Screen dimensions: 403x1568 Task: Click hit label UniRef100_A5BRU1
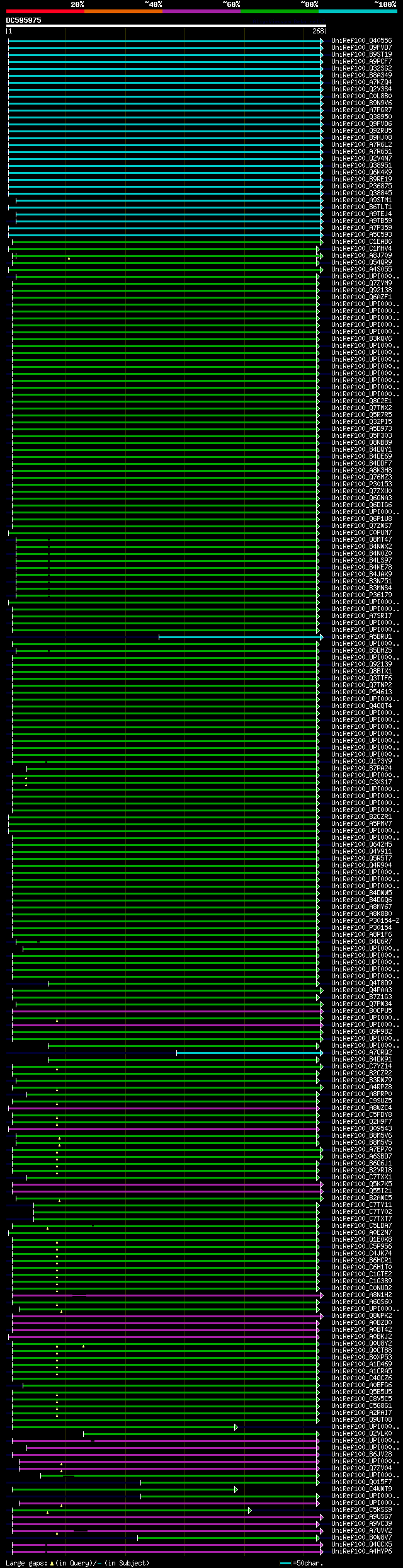pyautogui.click(x=361, y=637)
